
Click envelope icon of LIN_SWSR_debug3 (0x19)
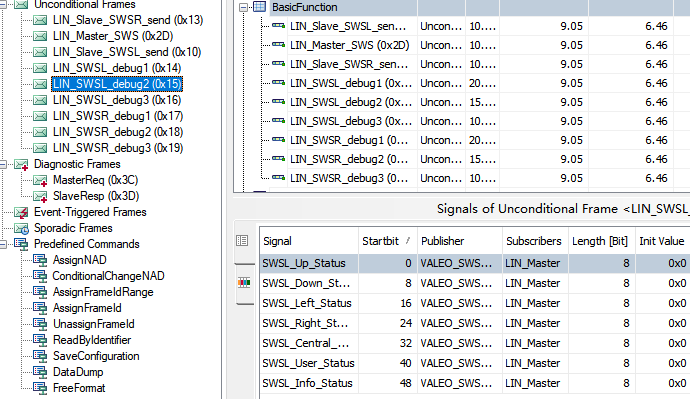coord(40,148)
